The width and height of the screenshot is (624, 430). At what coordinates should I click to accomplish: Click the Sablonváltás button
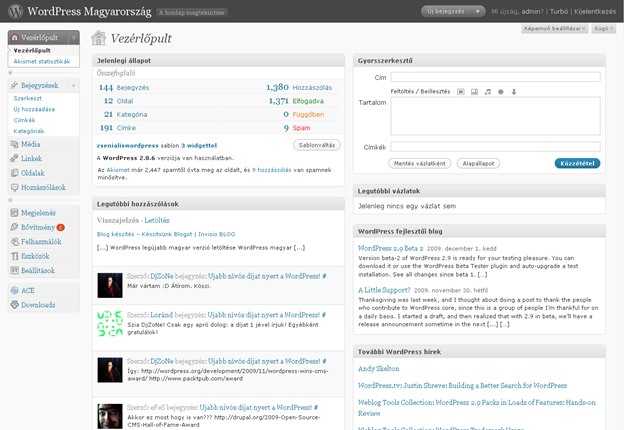click(317, 145)
